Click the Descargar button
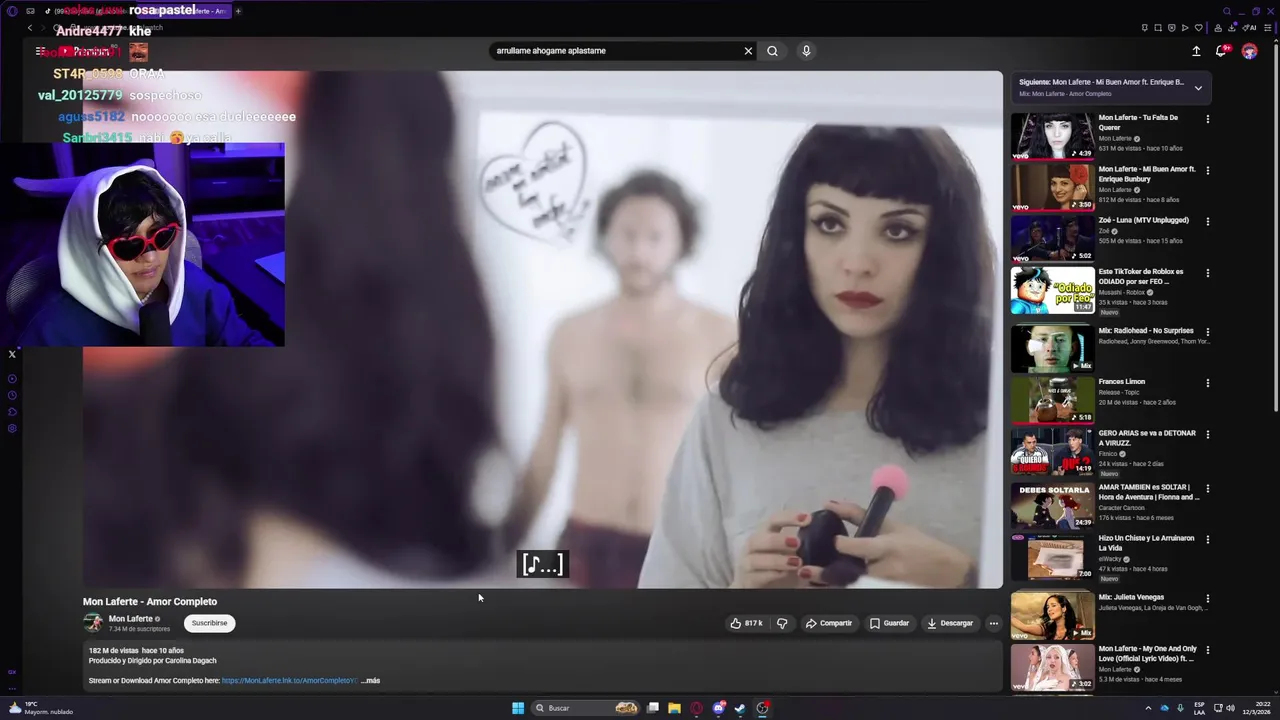The image size is (1280, 720). pos(950,623)
